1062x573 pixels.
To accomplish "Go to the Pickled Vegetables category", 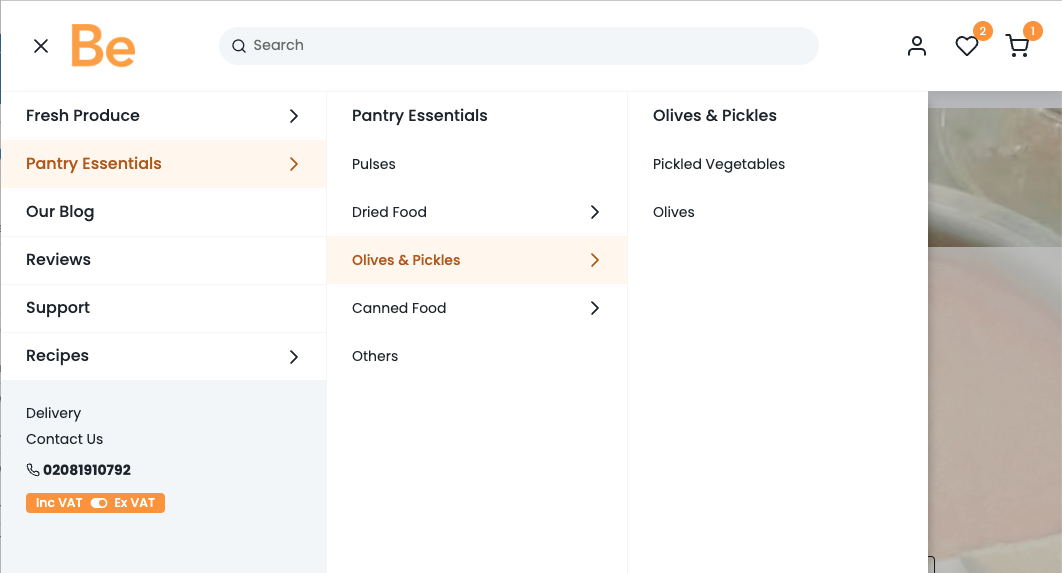I will coord(719,164).
